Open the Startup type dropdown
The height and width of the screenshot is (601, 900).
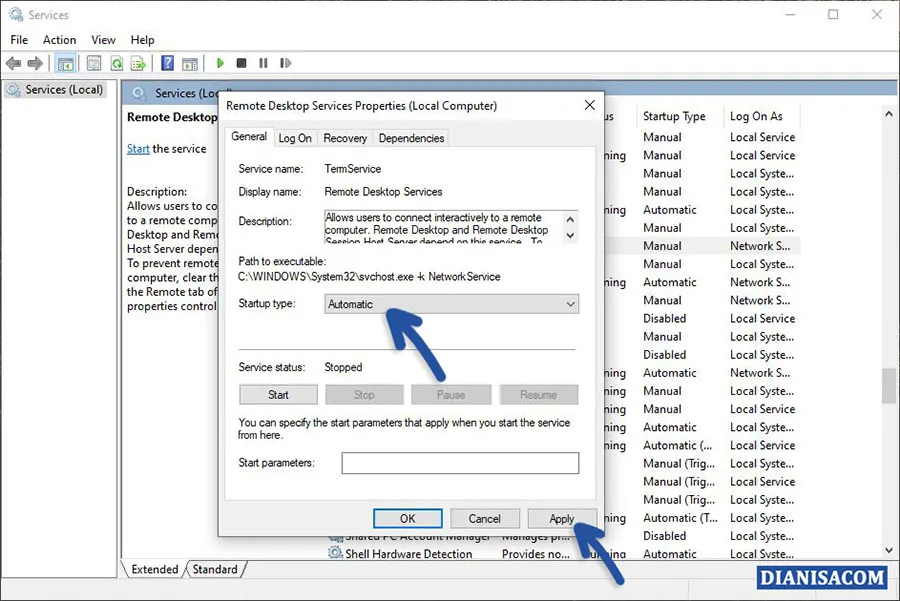pyautogui.click(x=568, y=304)
